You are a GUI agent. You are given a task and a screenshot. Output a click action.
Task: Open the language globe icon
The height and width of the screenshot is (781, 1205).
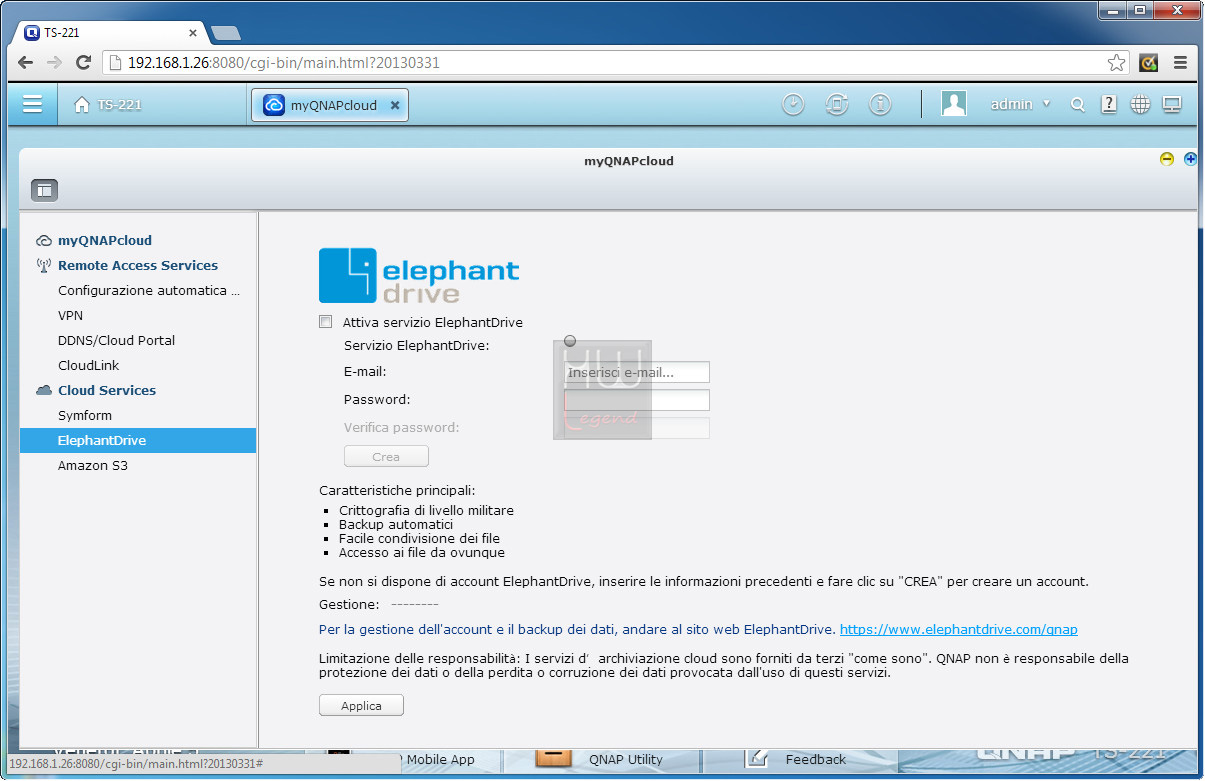click(x=1140, y=104)
